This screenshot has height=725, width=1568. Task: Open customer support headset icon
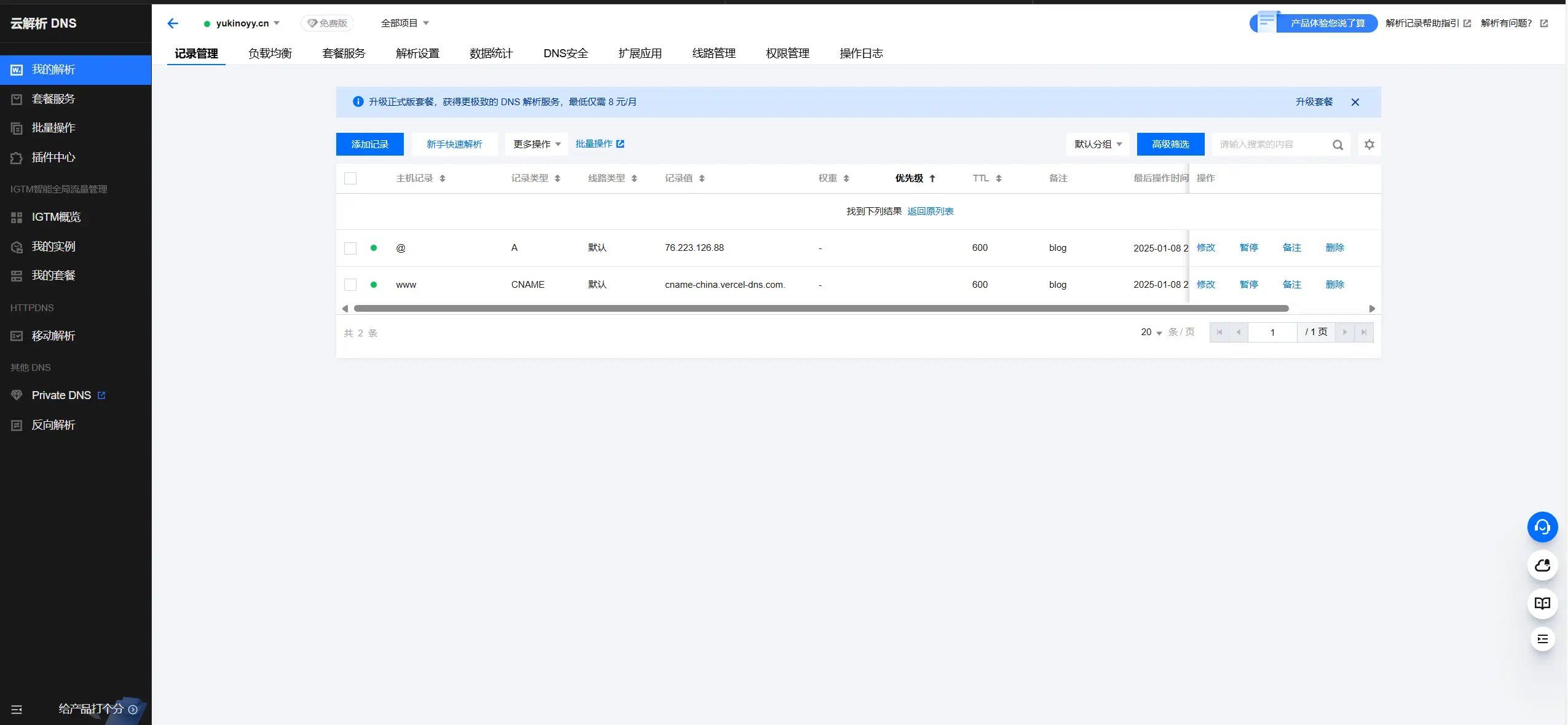click(1542, 527)
